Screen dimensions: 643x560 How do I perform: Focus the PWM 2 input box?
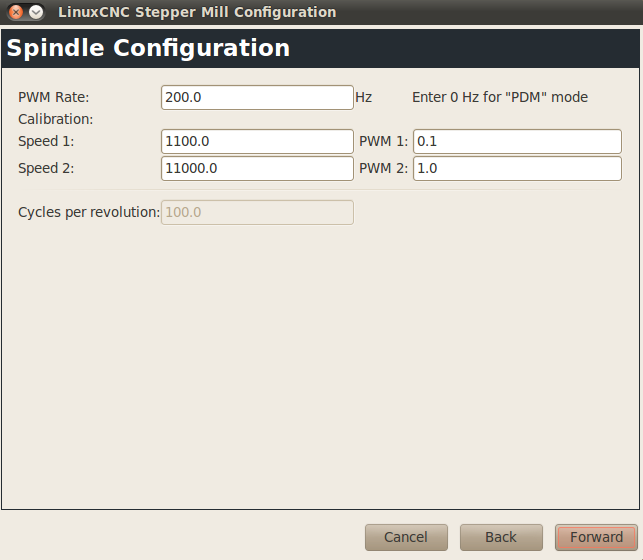517,168
